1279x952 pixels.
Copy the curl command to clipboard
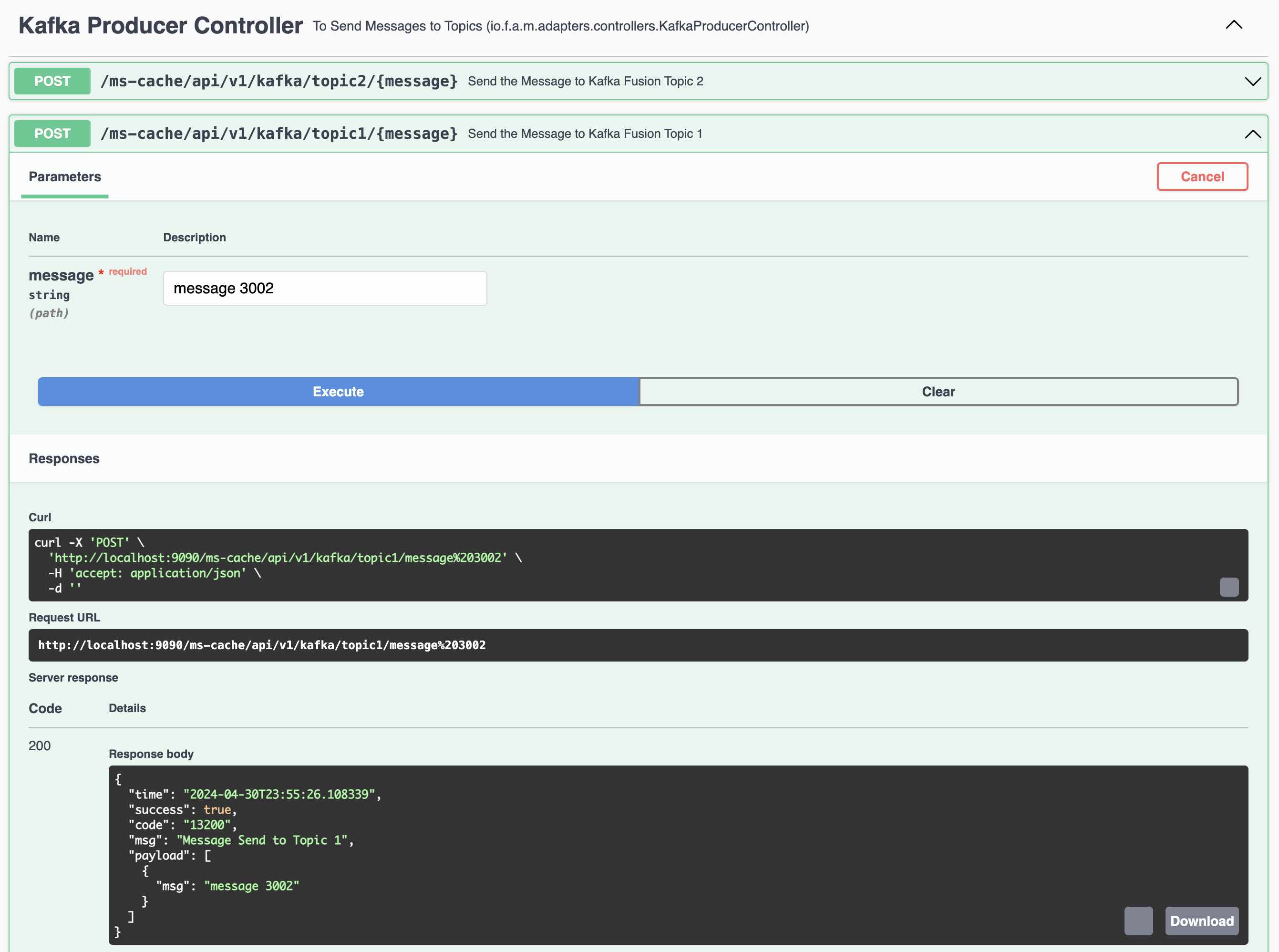click(x=1228, y=587)
